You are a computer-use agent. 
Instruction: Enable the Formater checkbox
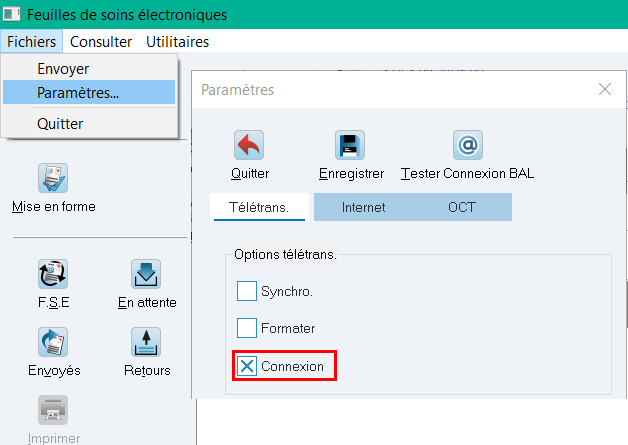pyautogui.click(x=247, y=328)
